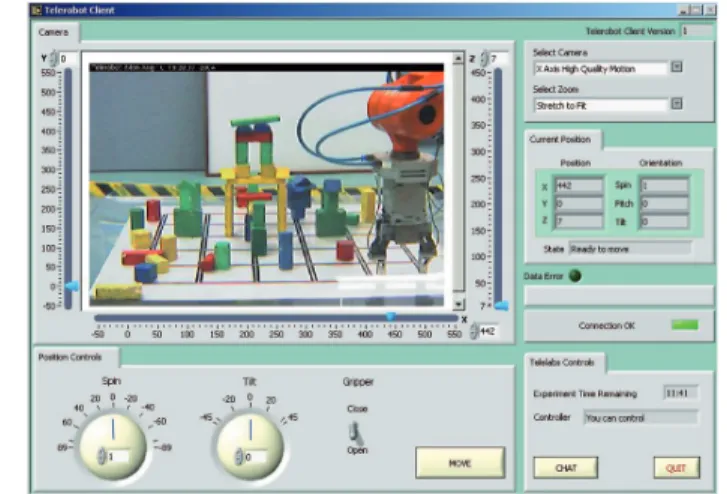Click the vertical Z axis slider thumb
The height and width of the screenshot is (494, 727).
(502, 305)
